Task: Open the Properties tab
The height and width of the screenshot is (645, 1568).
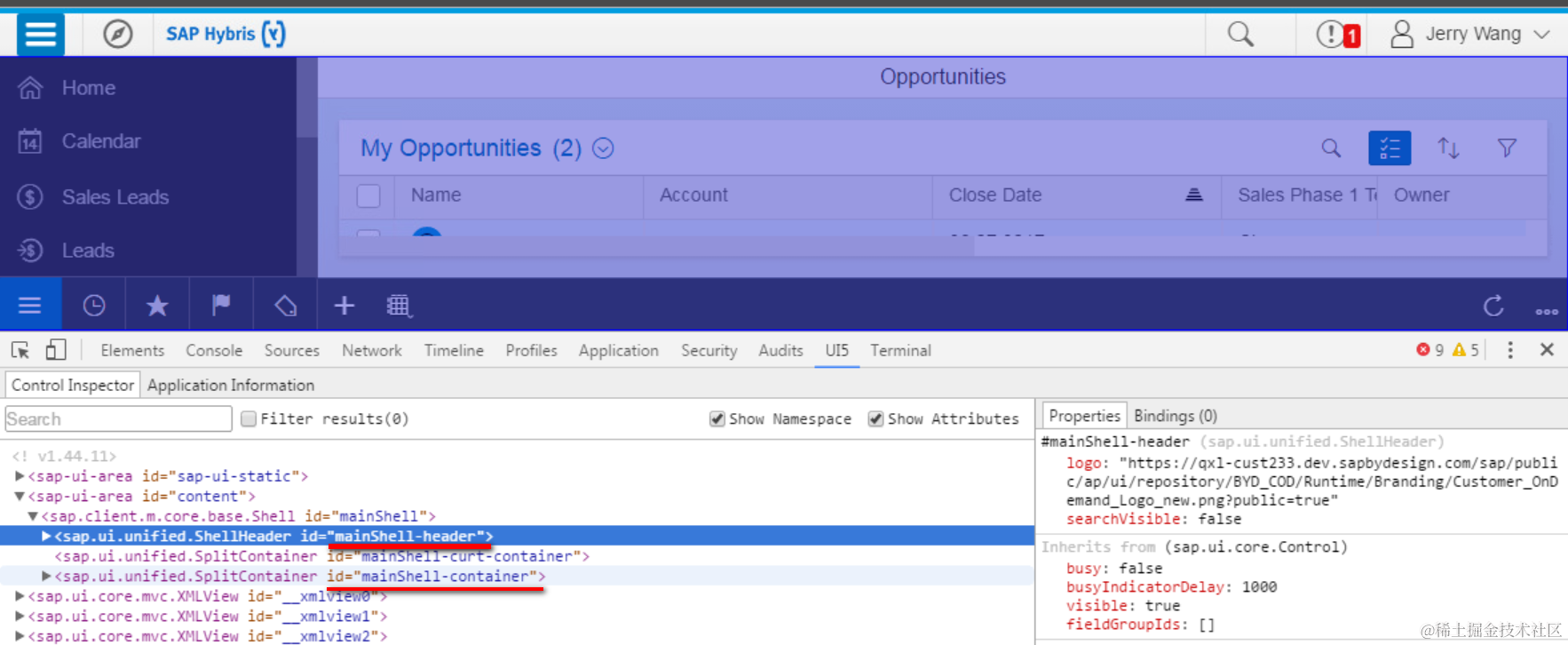Action: 1084,416
